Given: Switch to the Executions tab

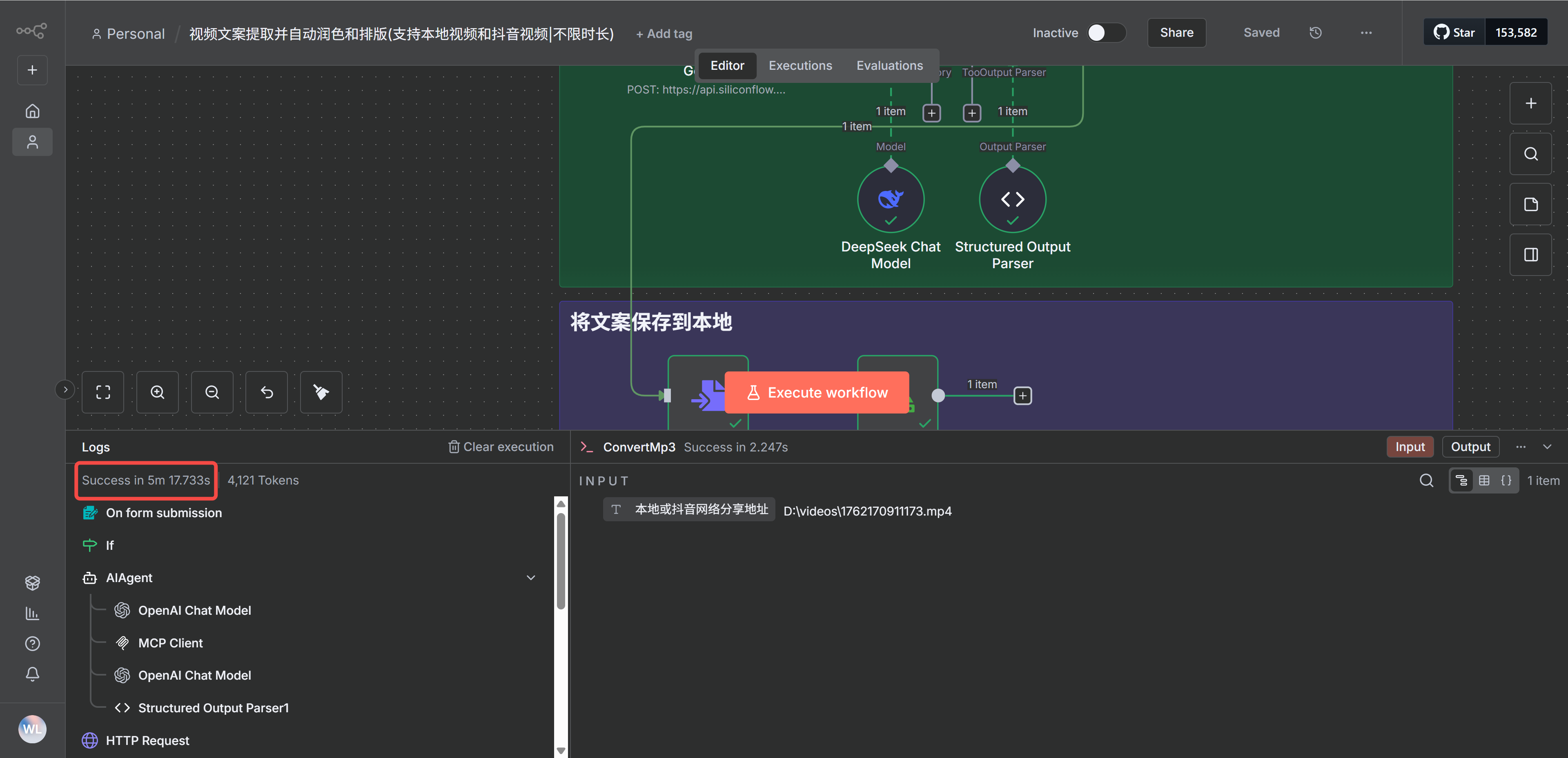Looking at the screenshot, I should coord(800,66).
